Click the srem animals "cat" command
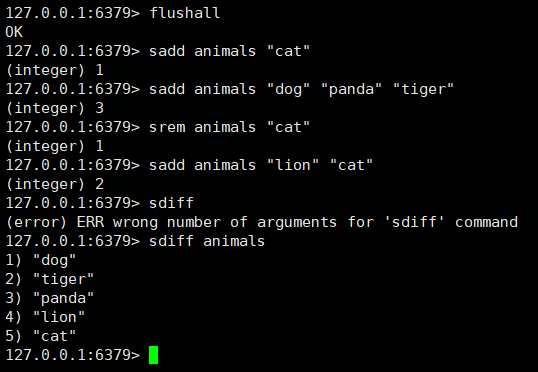This screenshot has width=538, height=372. tap(229, 127)
